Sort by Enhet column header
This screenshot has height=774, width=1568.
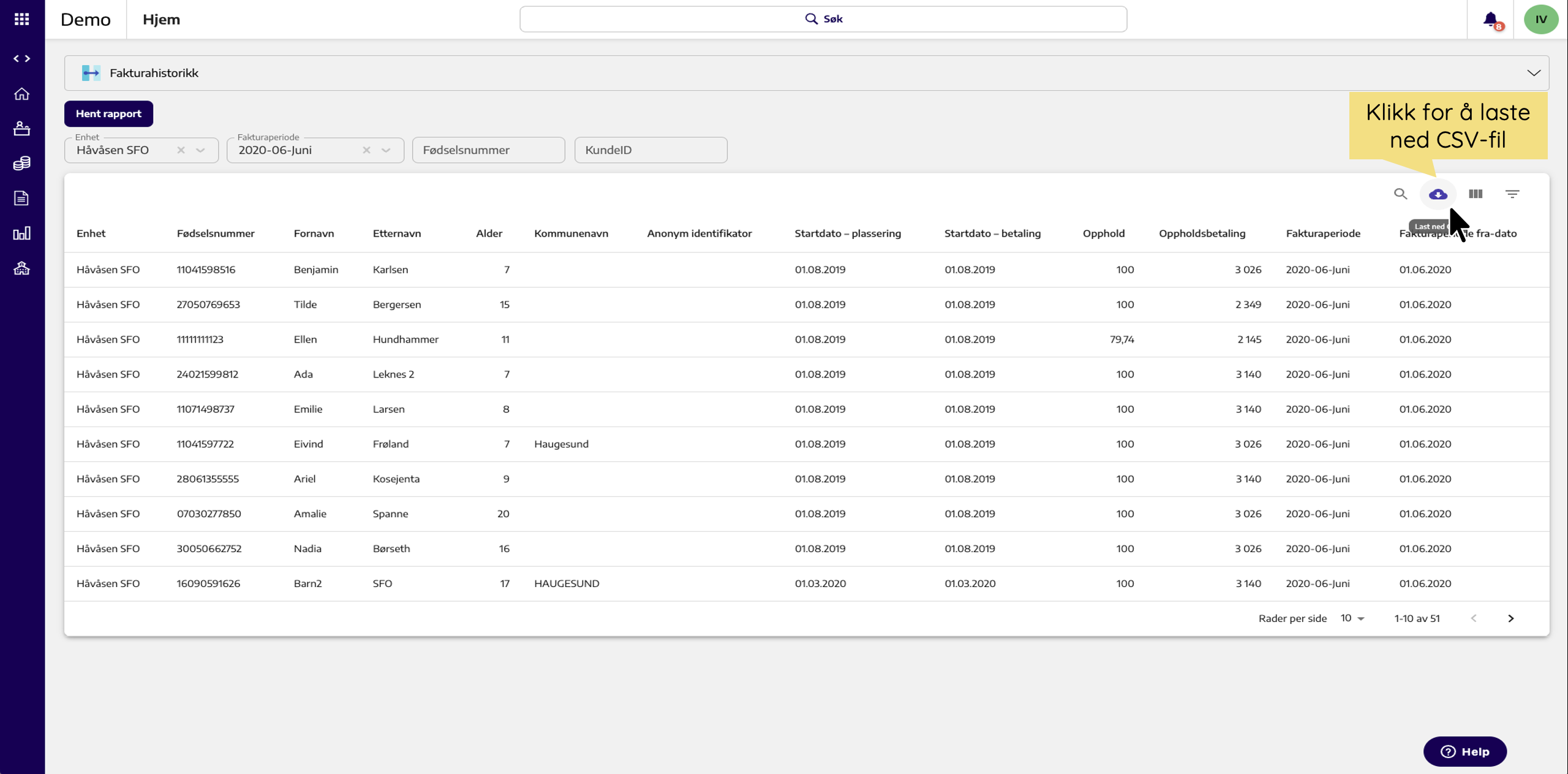coord(91,233)
